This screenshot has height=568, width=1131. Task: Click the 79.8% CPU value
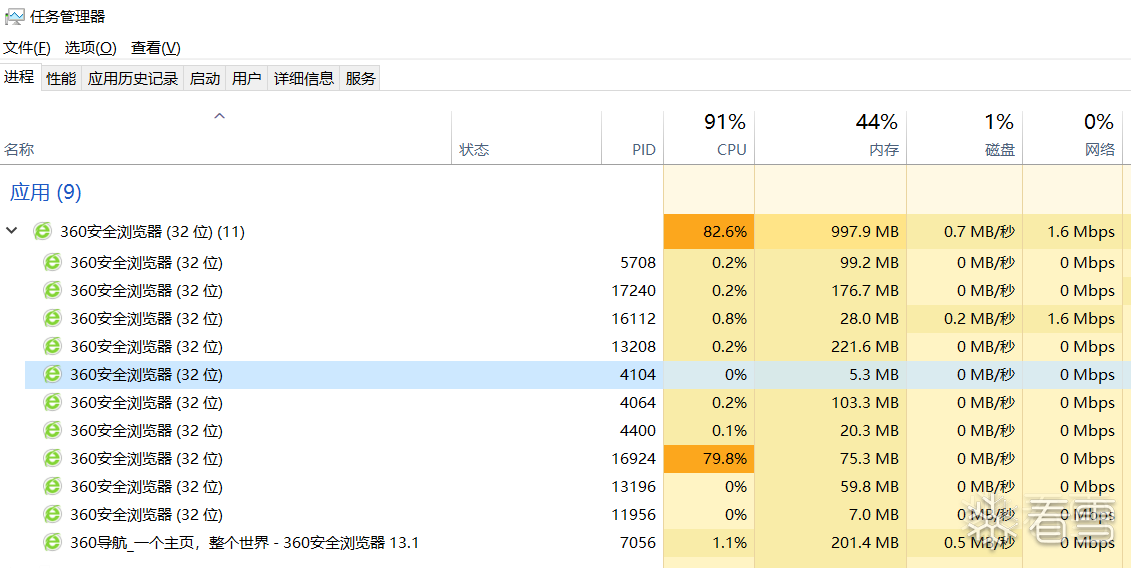coord(723,458)
